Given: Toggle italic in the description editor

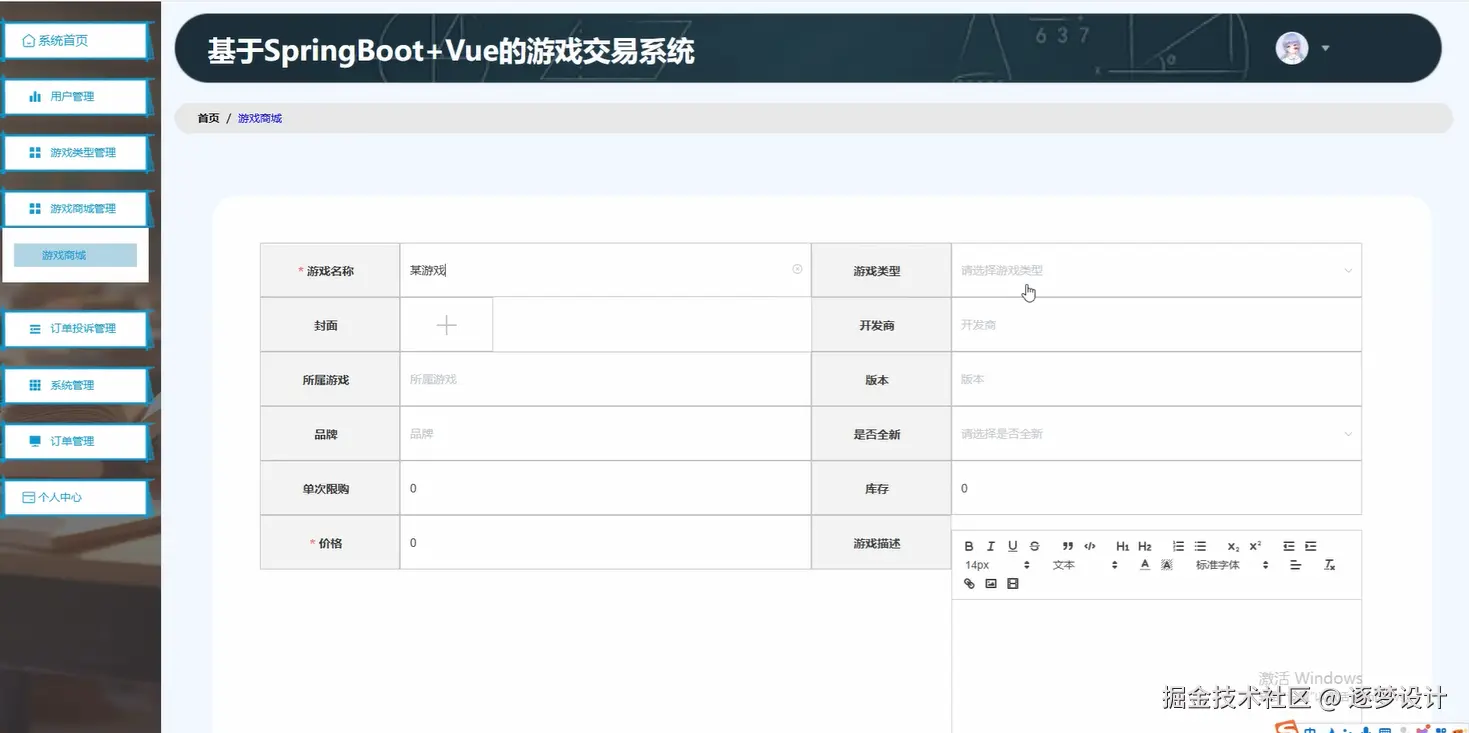Looking at the screenshot, I should pos(991,546).
